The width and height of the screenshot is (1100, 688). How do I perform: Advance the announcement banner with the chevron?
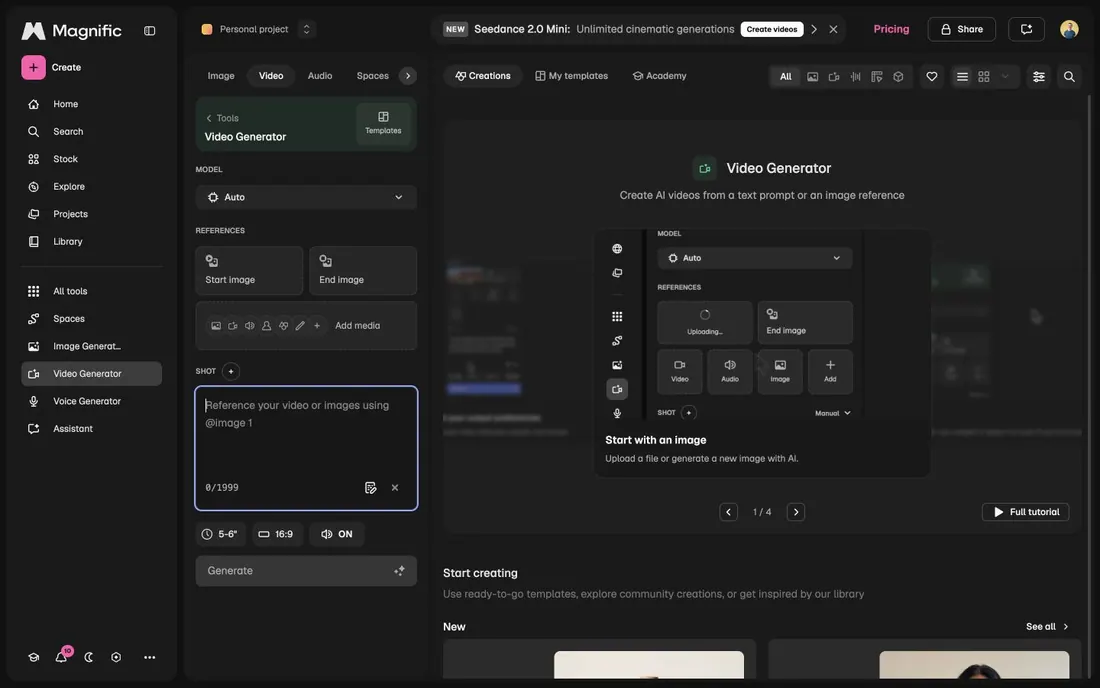coord(813,29)
